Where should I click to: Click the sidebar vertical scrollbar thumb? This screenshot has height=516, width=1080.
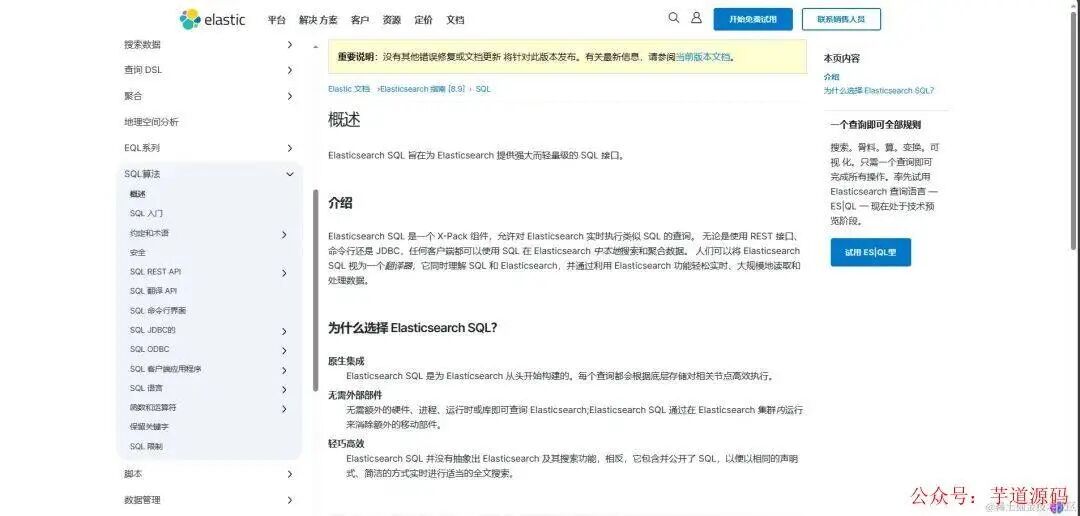[x=315, y=289]
